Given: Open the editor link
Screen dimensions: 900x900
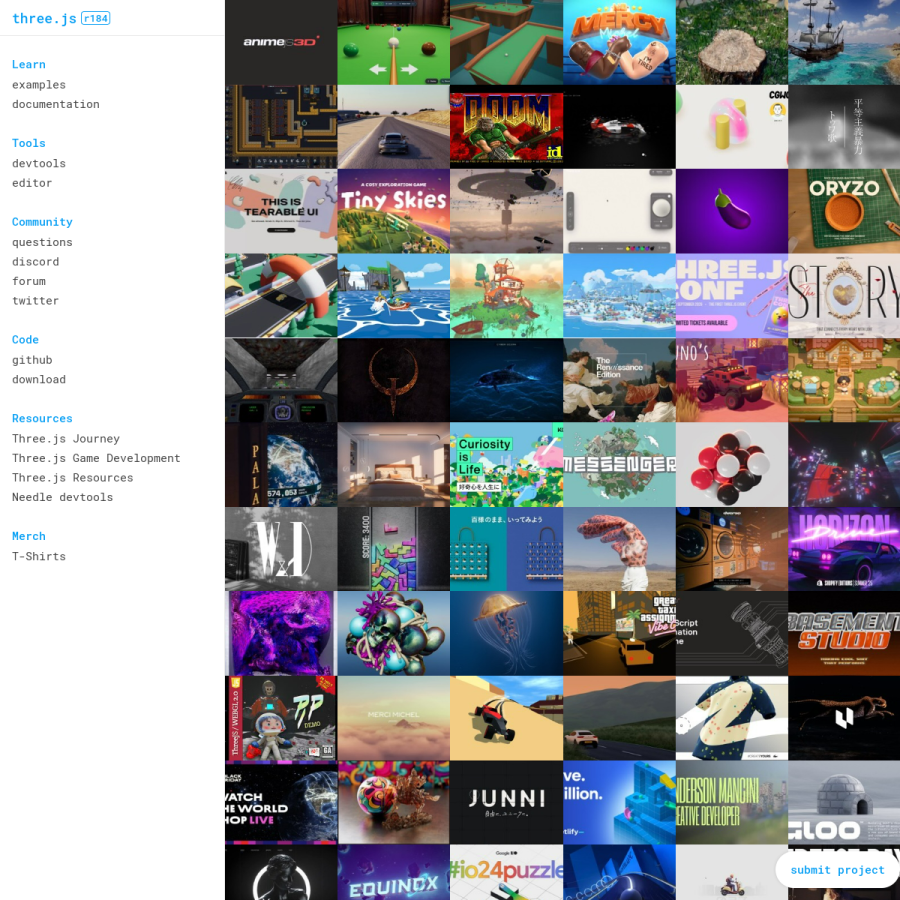Looking at the screenshot, I should click(x=32, y=183).
